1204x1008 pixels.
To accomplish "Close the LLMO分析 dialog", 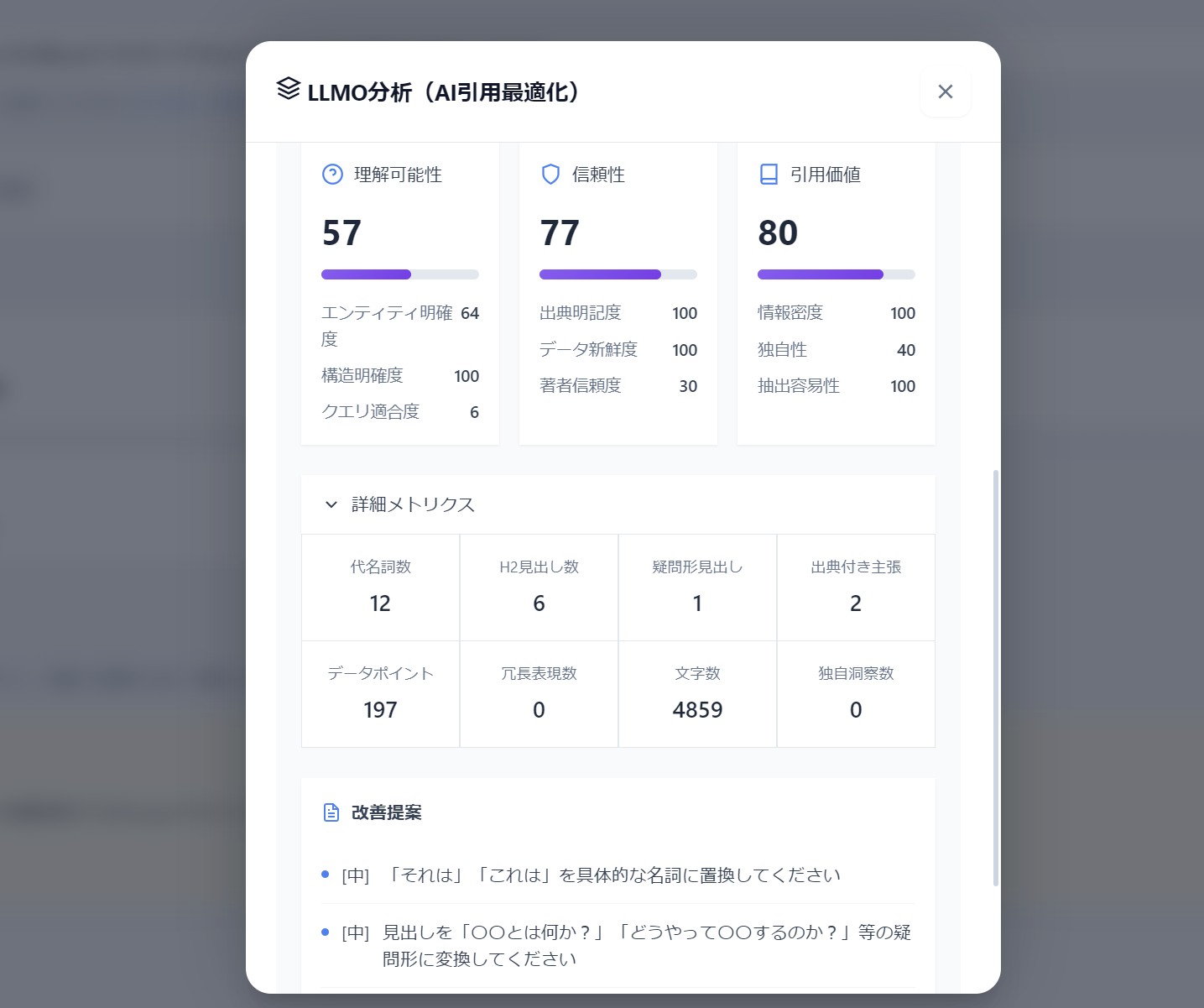I will [x=946, y=91].
